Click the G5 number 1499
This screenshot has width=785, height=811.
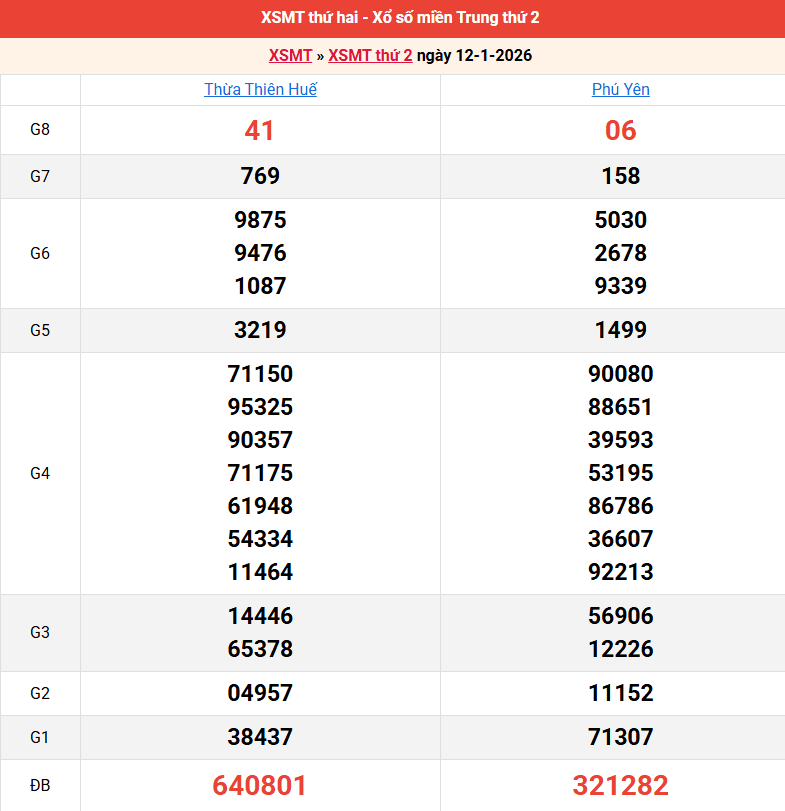tap(620, 330)
